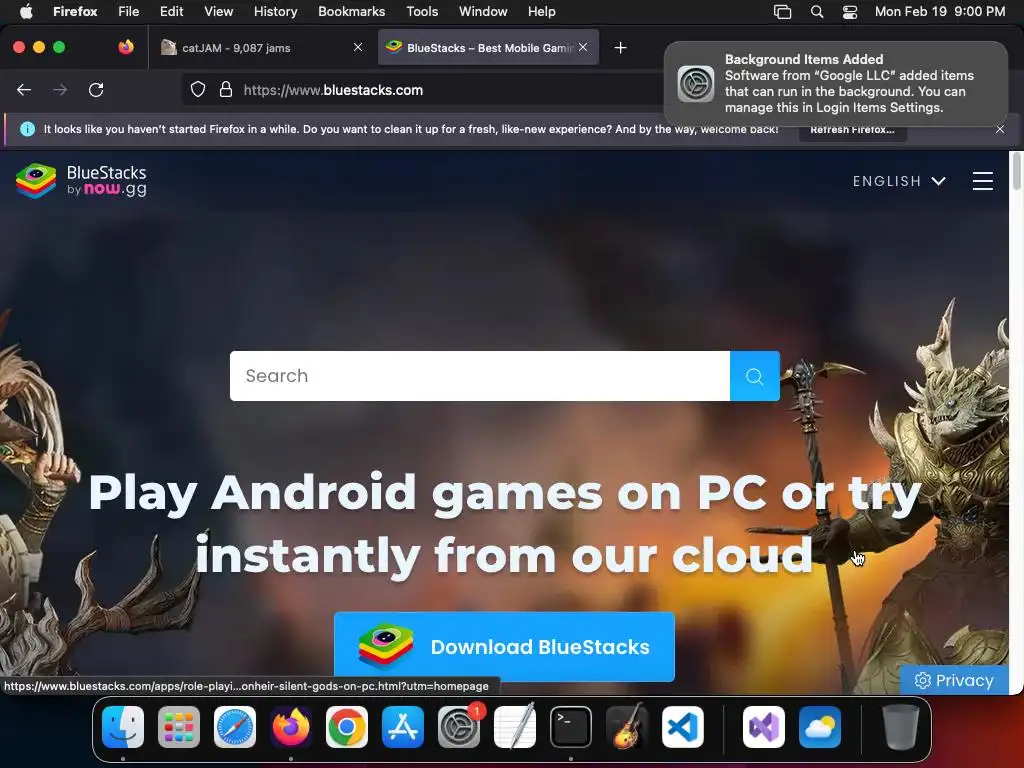Screen dimensions: 1024x768
Task: Click the Download BlueStacks button
Action: pyautogui.click(x=504, y=647)
